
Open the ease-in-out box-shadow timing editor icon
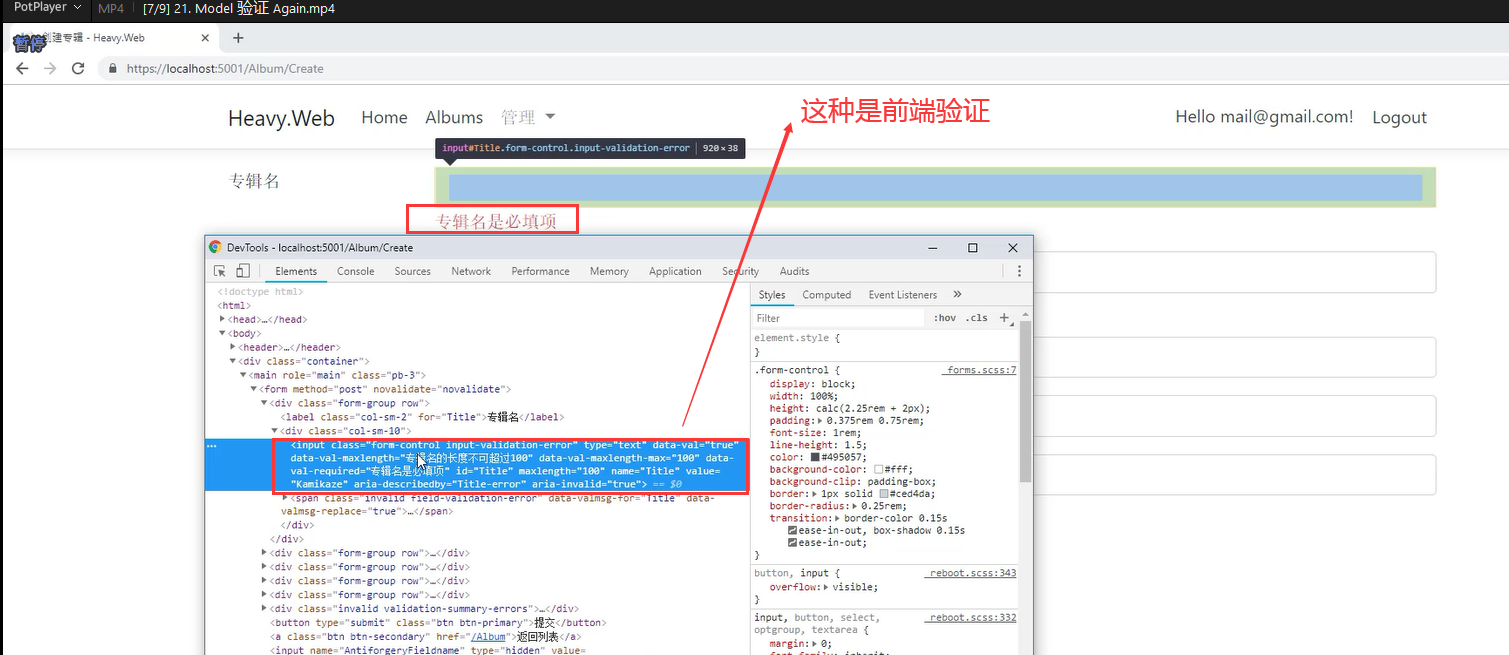(793, 531)
